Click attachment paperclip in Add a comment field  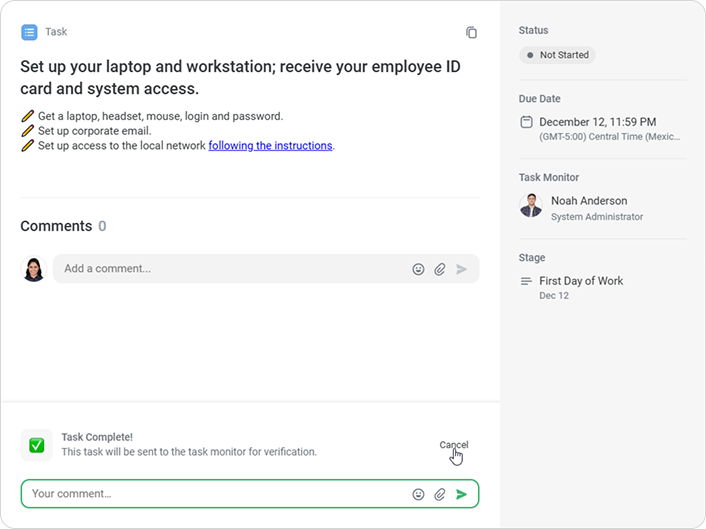click(x=440, y=269)
